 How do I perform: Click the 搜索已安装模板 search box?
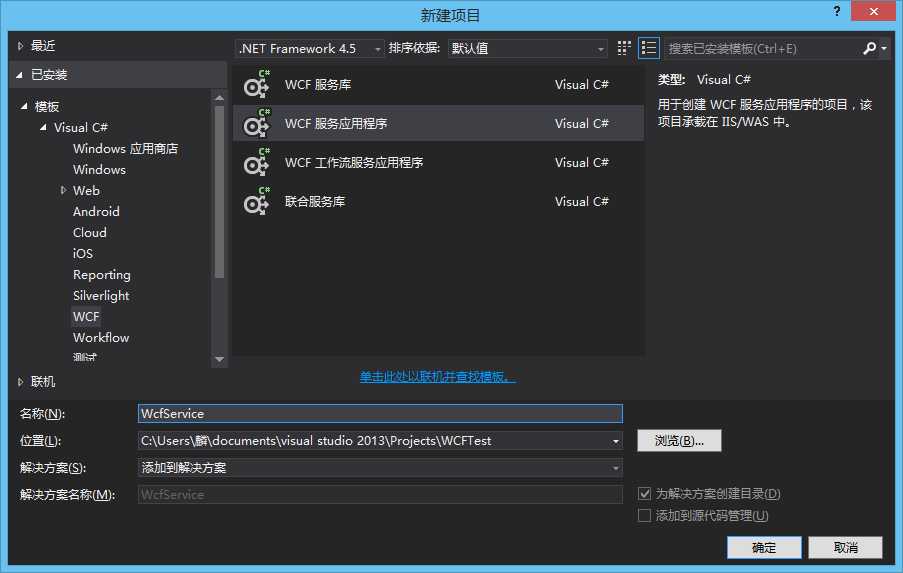[x=762, y=48]
